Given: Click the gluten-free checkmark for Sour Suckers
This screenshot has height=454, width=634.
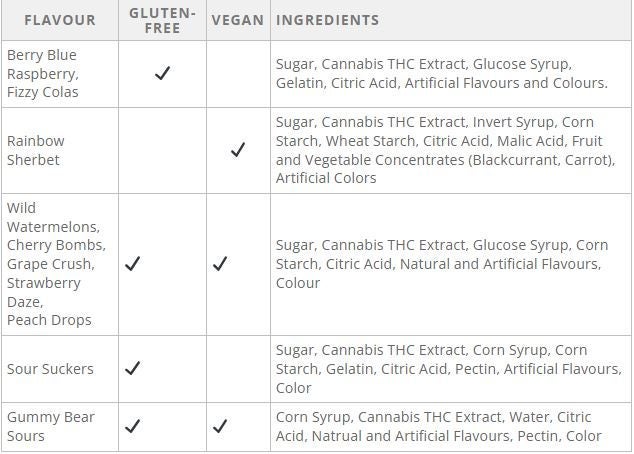Looking at the screenshot, I should point(133,368).
